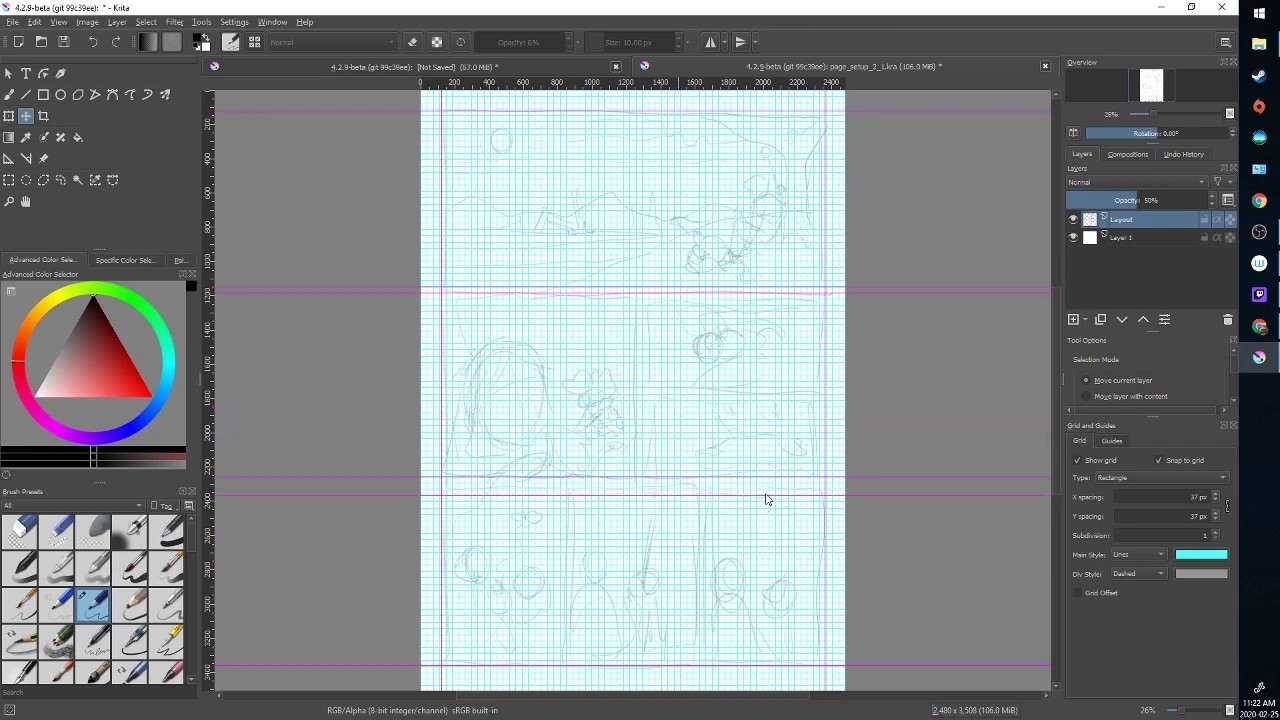1280x720 pixels.
Task: Open the Settings menu
Action: 234,22
